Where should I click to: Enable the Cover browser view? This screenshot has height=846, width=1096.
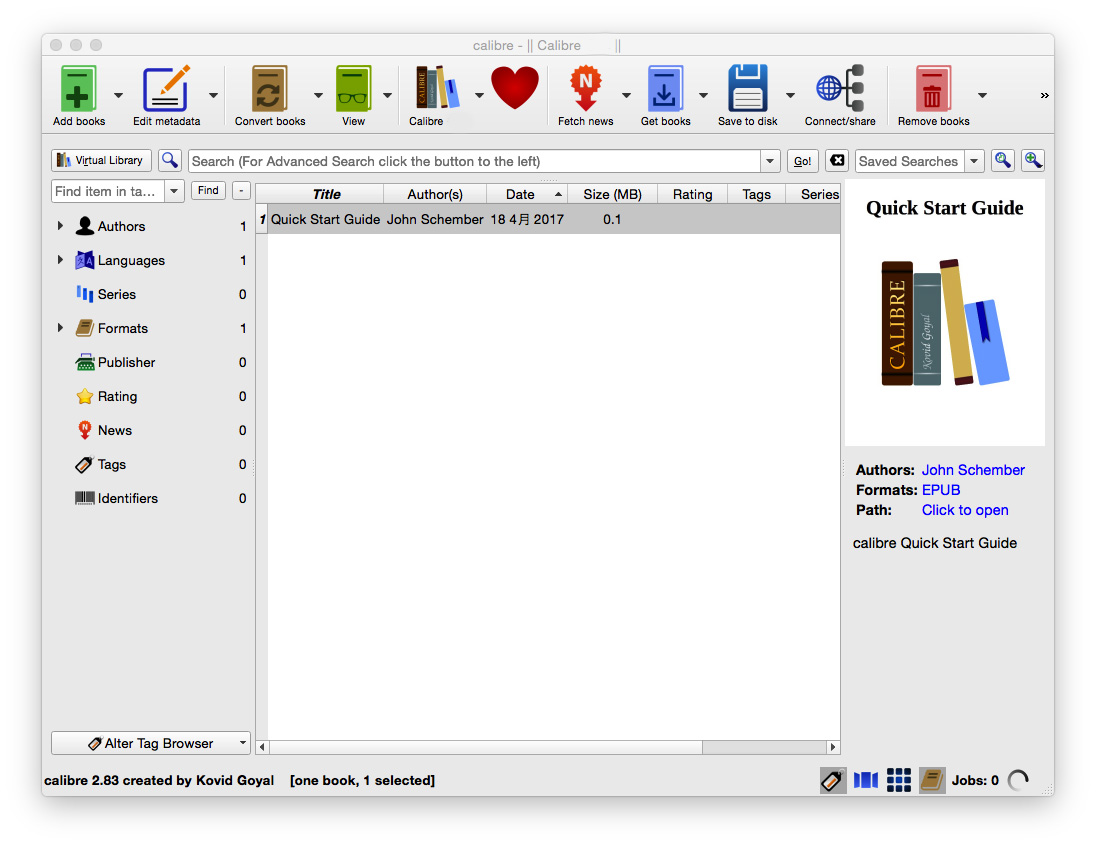pyautogui.click(x=865, y=780)
